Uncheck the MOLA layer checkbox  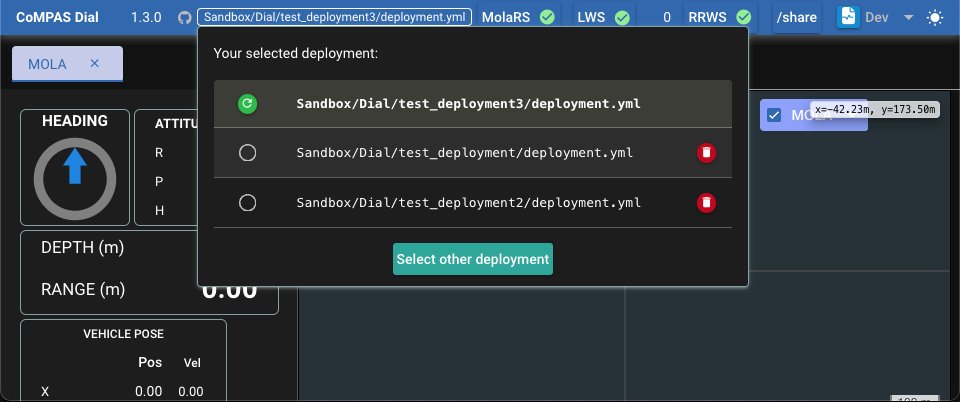click(774, 115)
